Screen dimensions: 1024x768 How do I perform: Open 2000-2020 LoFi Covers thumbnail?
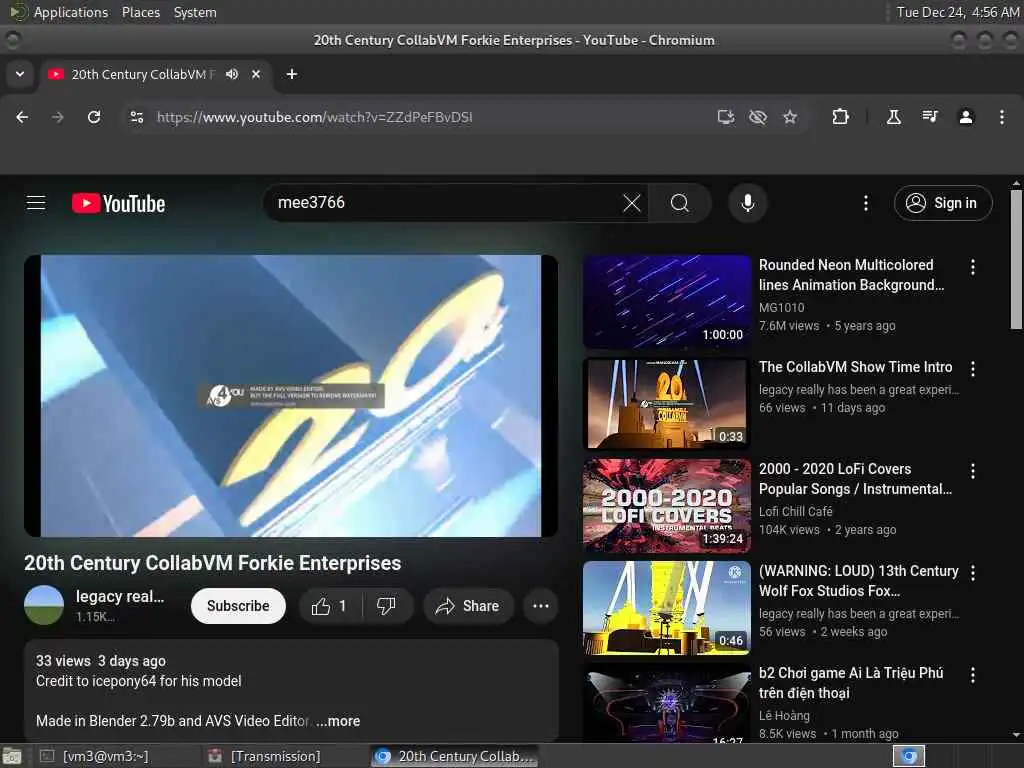point(667,505)
